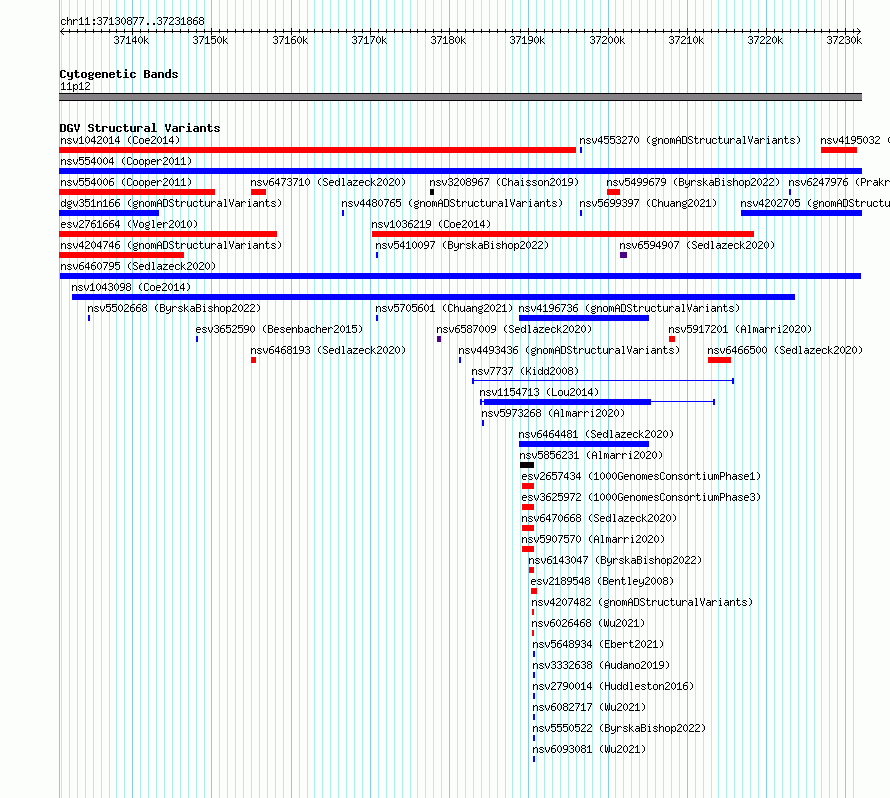Click the blue bar under nsv4196736
The width and height of the screenshot is (890, 798).
pos(583,318)
